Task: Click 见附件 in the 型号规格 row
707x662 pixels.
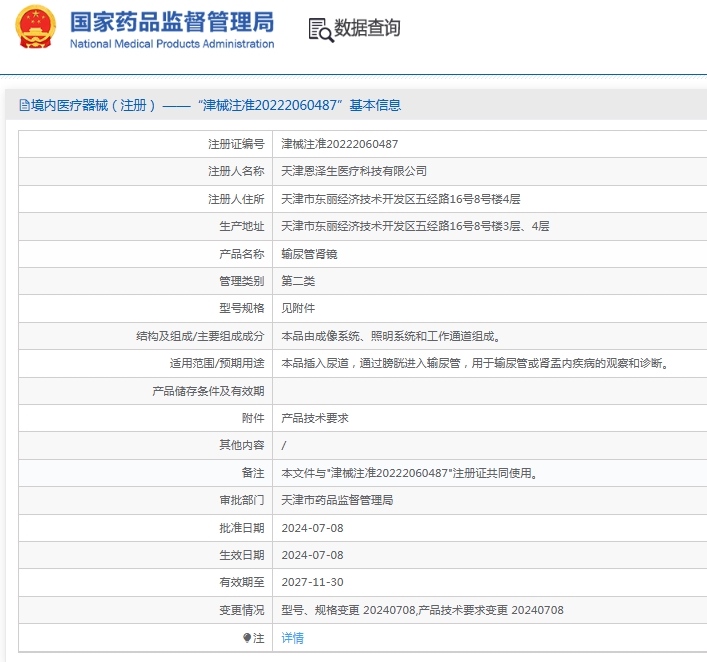Action: point(298,308)
